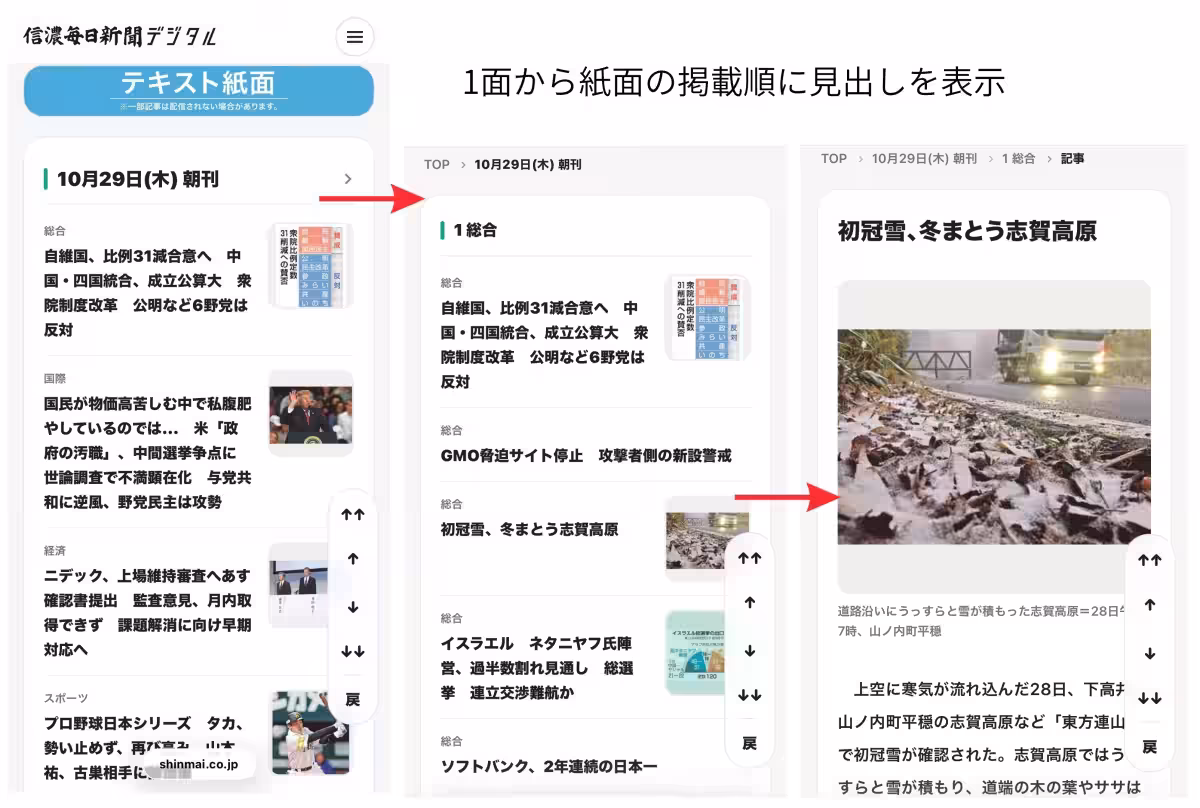Click 10月29日(木) 朝刊 breadcrumb in article panel
The height and width of the screenshot is (808, 1200).
click(924, 158)
